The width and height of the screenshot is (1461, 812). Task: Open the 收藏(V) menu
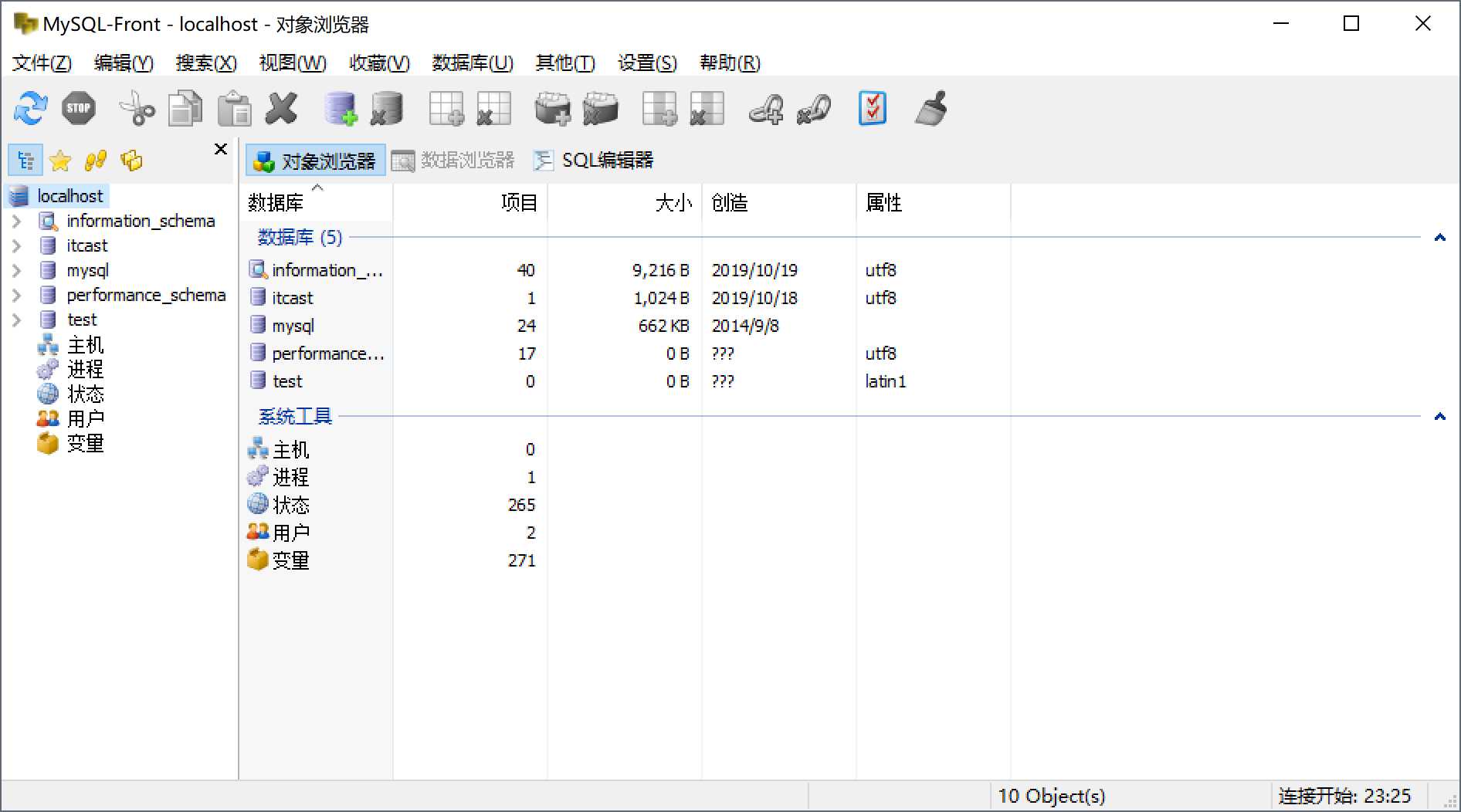(379, 63)
